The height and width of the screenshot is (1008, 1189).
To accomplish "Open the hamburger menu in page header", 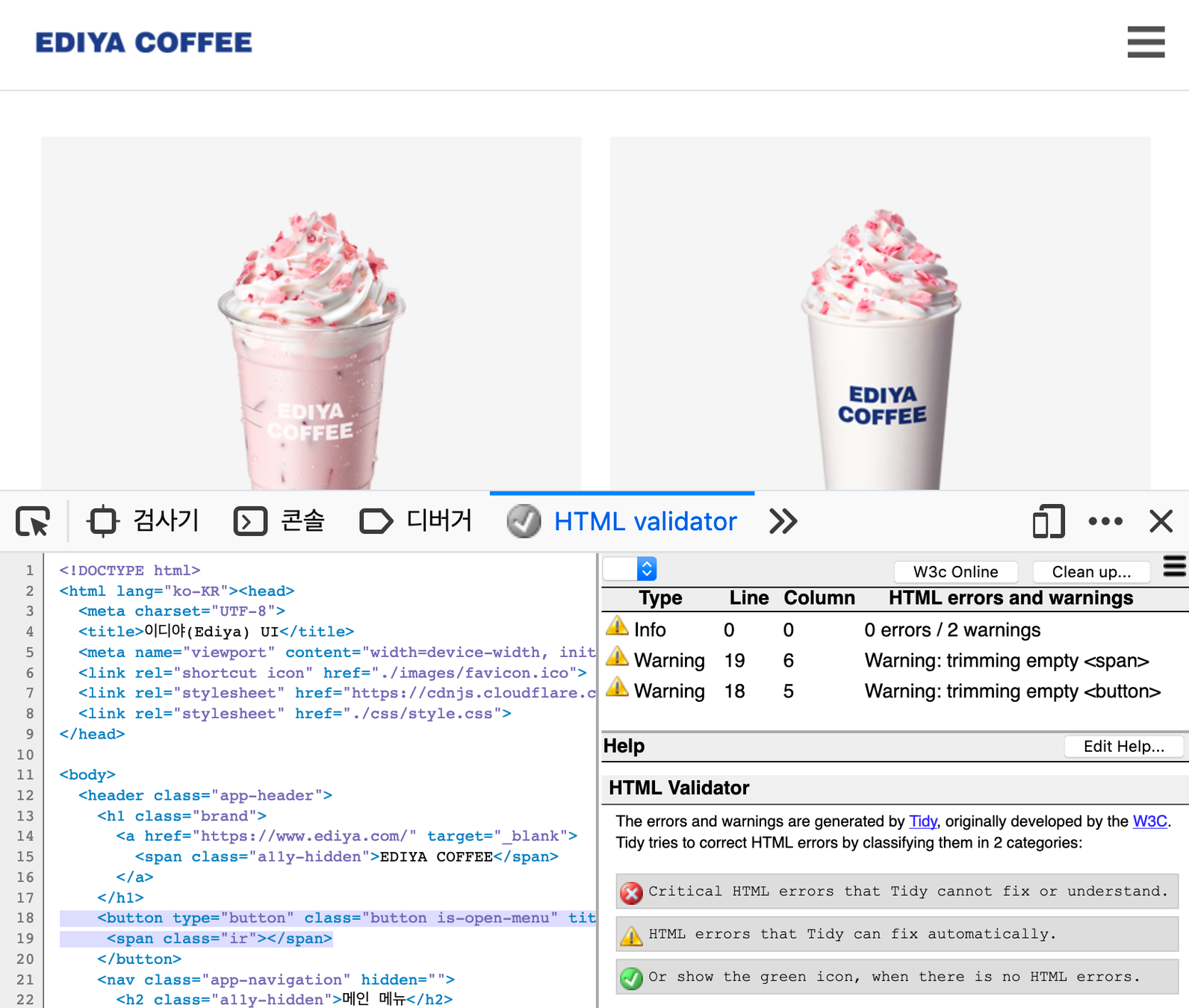I will [1146, 42].
